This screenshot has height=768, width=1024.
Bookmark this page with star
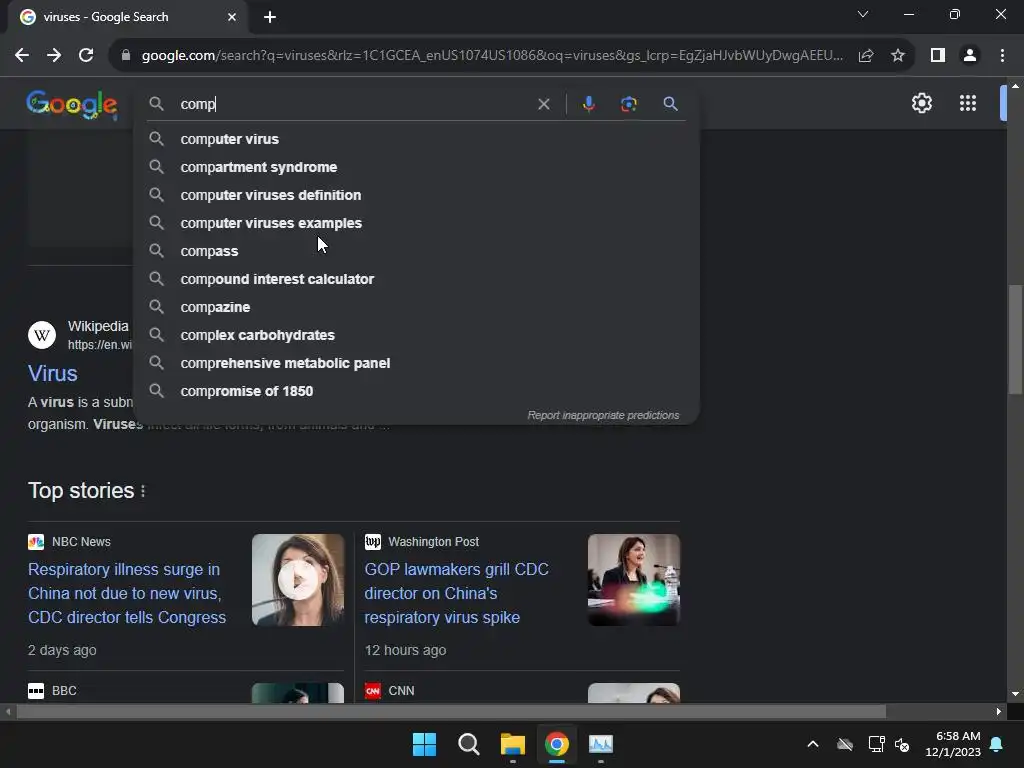[x=898, y=56]
